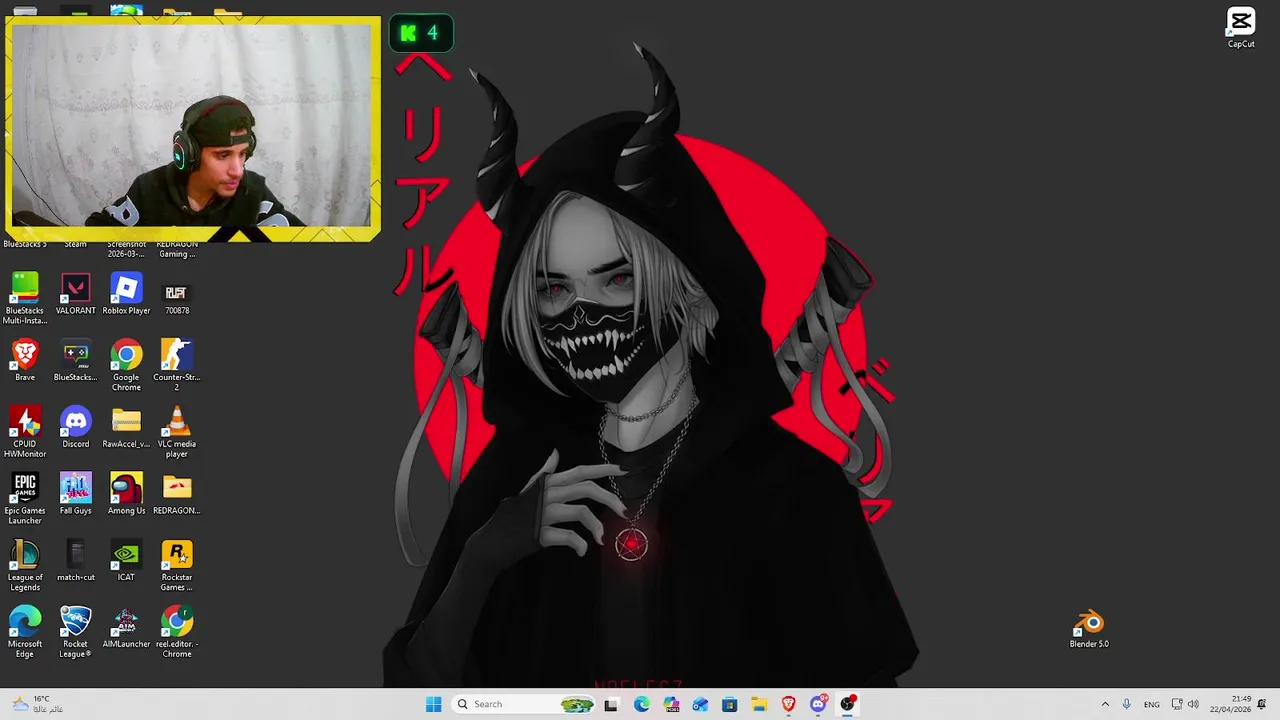Open File Explorer from the taskbar

[759, 704]
